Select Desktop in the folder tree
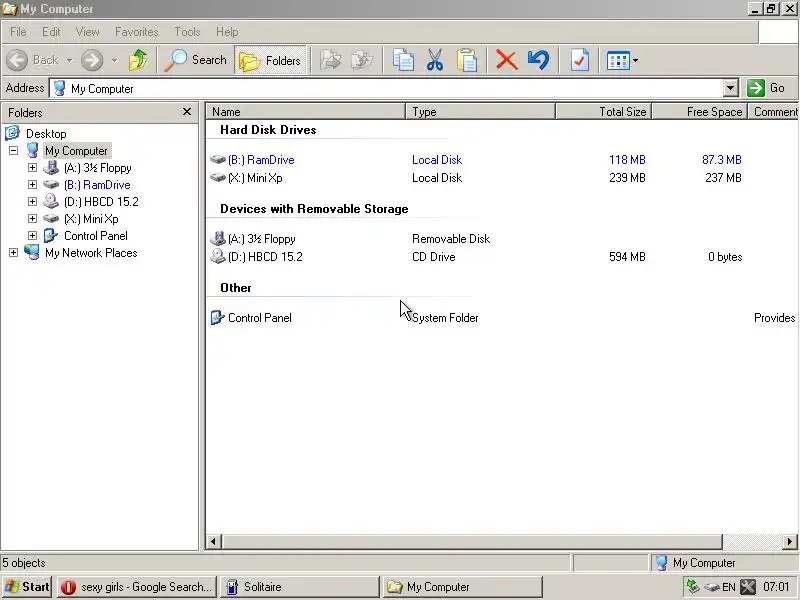Screen dimensions: 800x600 click(46, 134)
